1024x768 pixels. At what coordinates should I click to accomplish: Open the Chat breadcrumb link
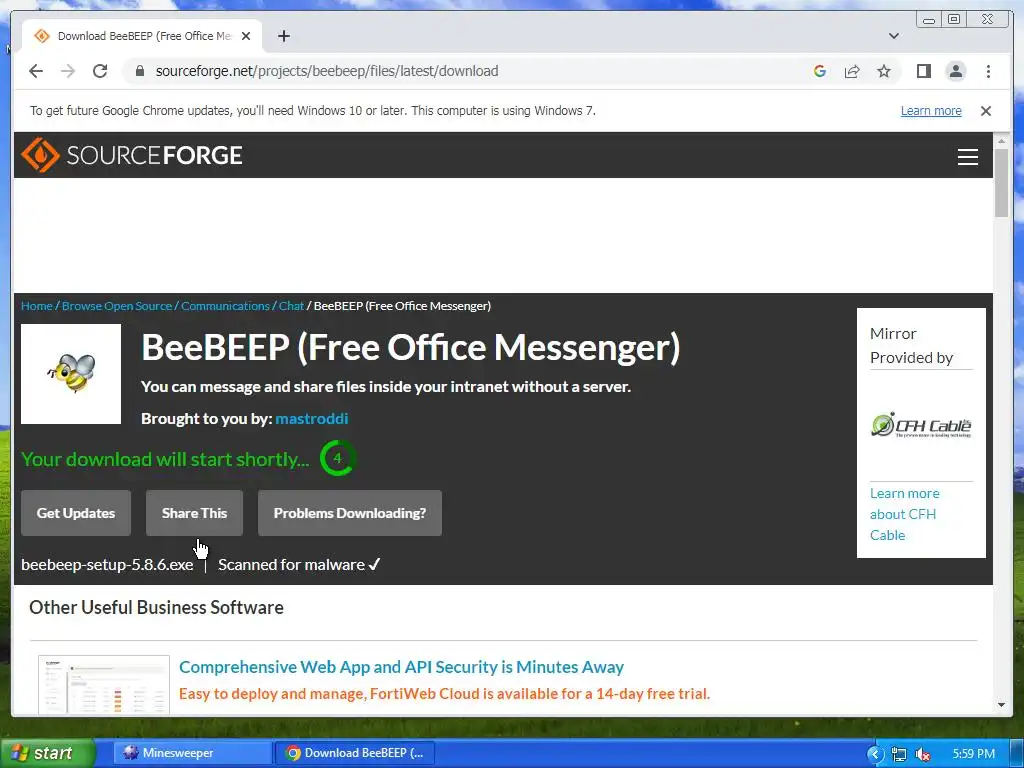[x=291, y=306]
